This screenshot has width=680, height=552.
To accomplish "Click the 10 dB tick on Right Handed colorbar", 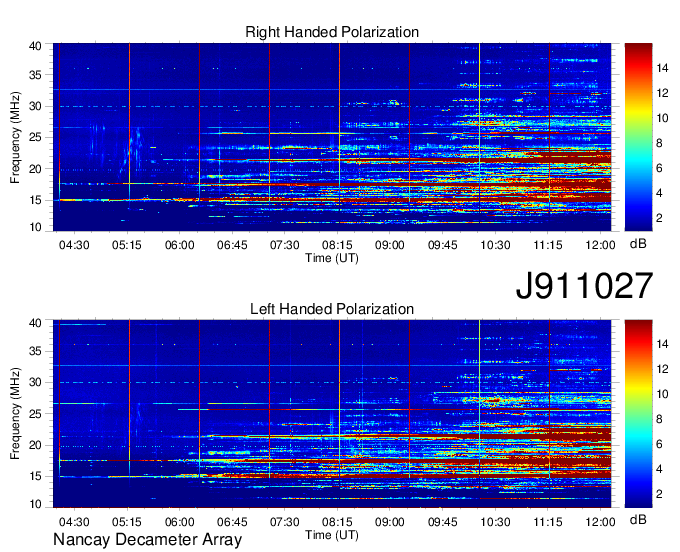I will [x=662, y=118].
